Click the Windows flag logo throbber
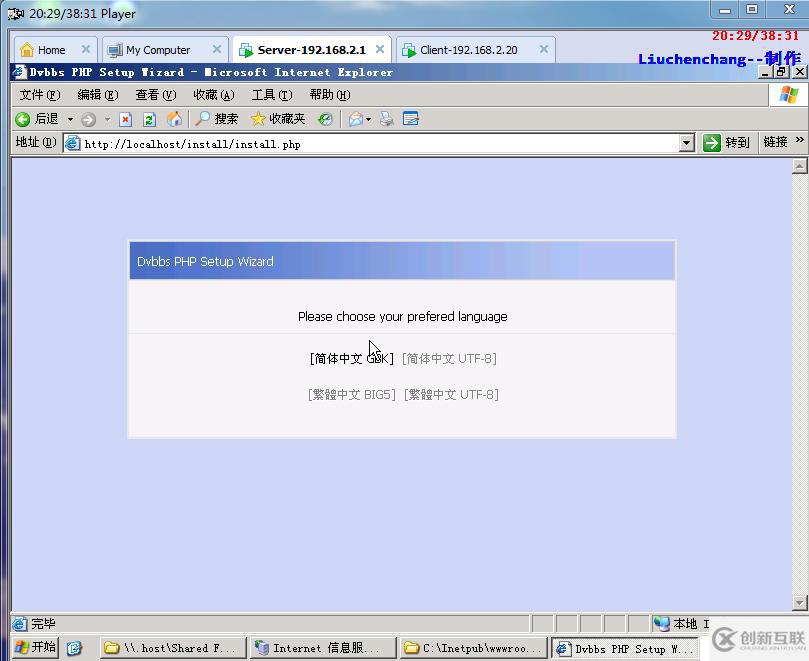 click(788, 95)
